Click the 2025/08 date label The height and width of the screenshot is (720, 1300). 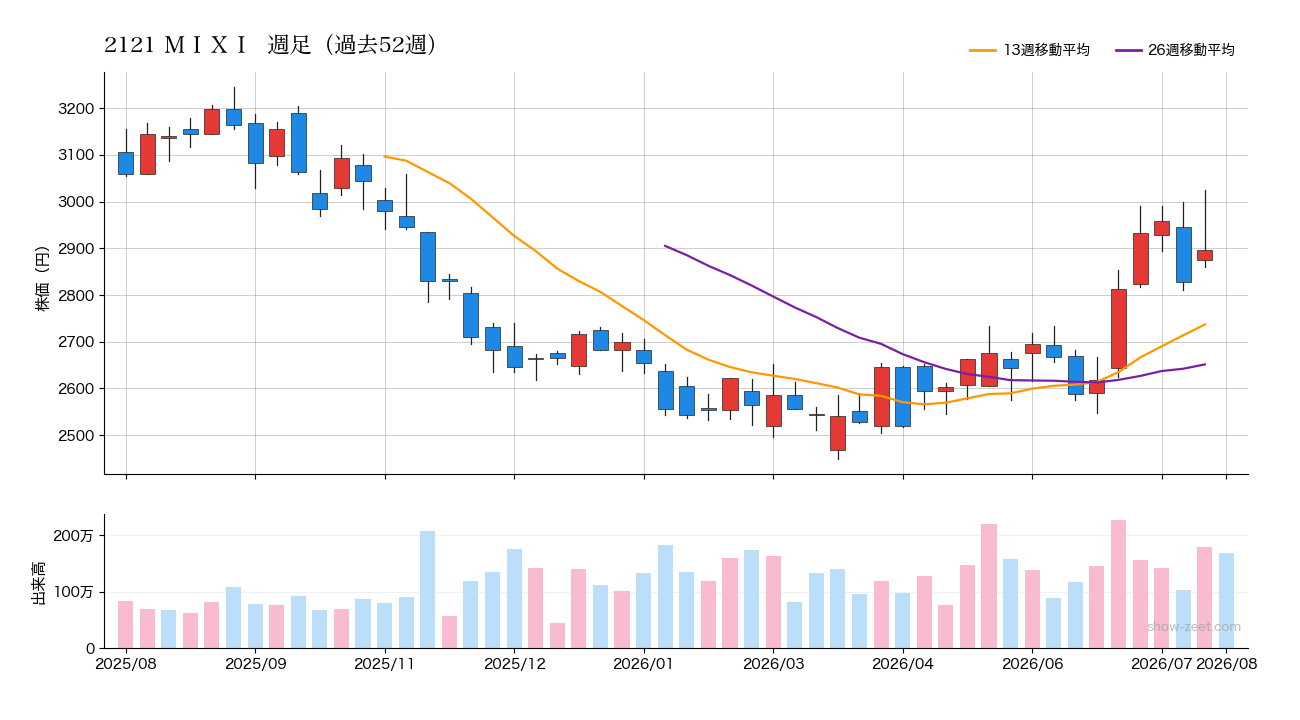point(126,664)
